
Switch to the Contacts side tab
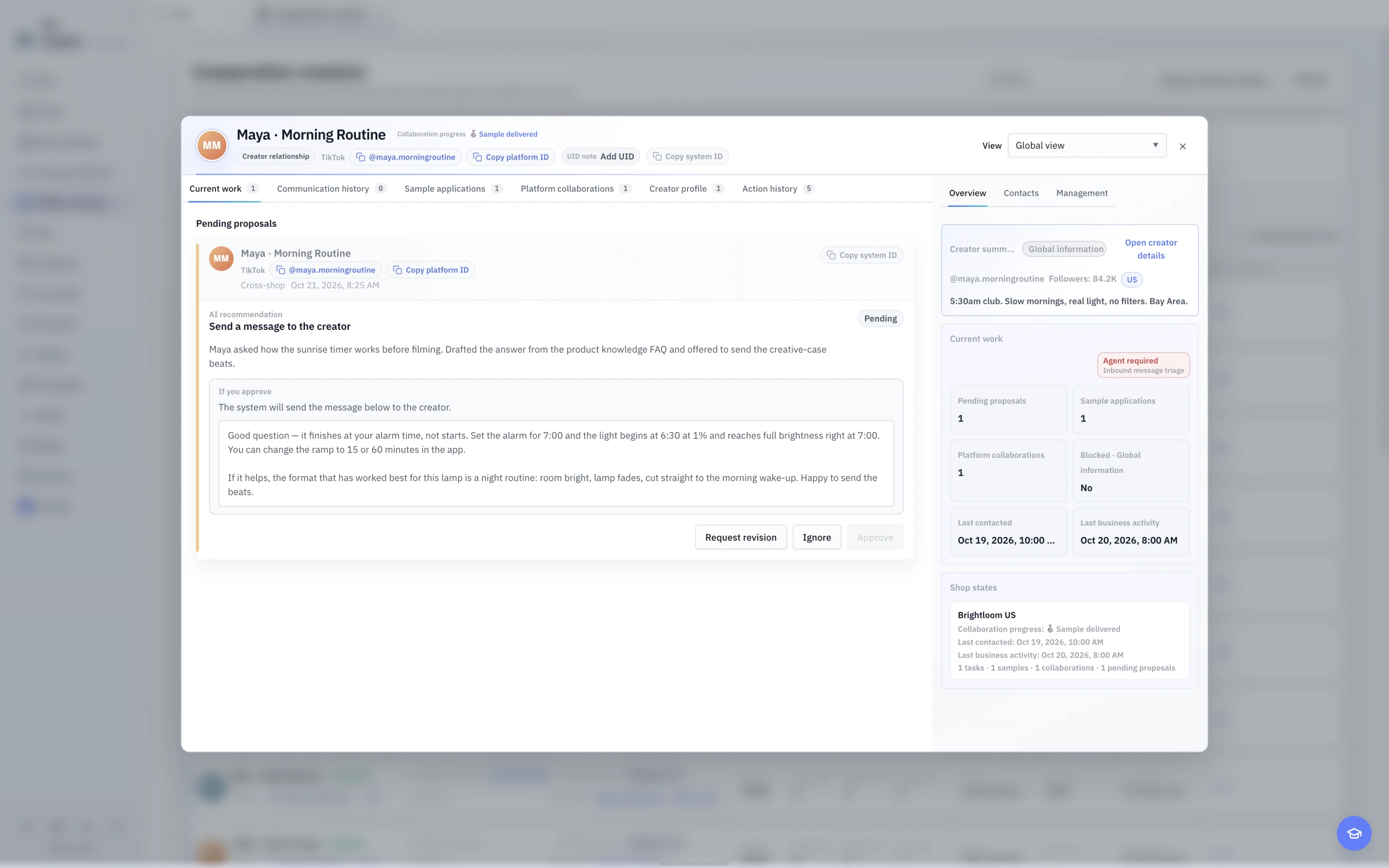pos(1021,193)
